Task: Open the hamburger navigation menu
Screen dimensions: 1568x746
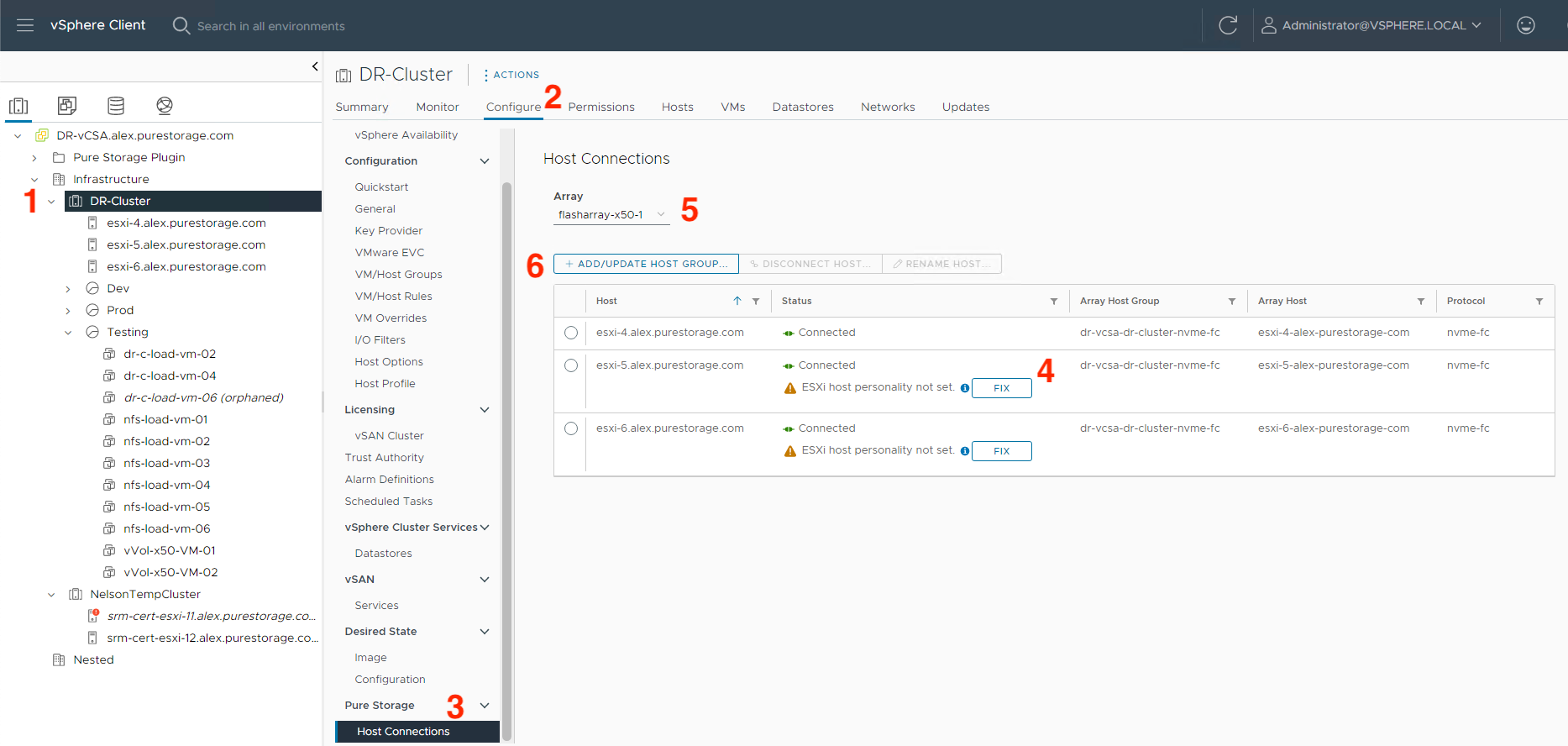Action: (x=25, y=25)
